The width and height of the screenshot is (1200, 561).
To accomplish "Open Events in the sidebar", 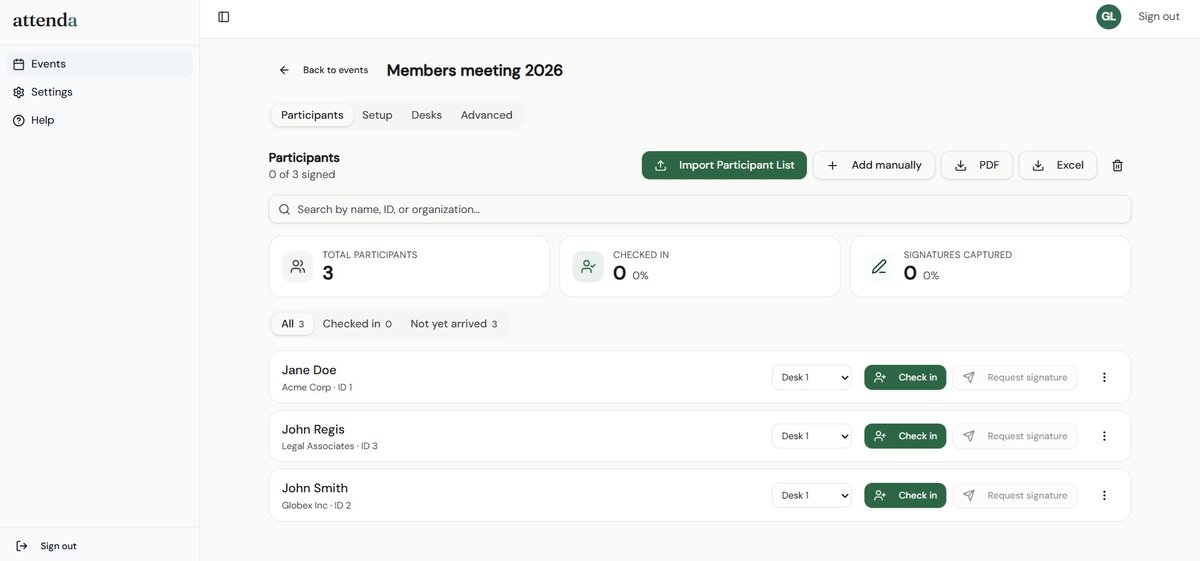I will 100,64.
